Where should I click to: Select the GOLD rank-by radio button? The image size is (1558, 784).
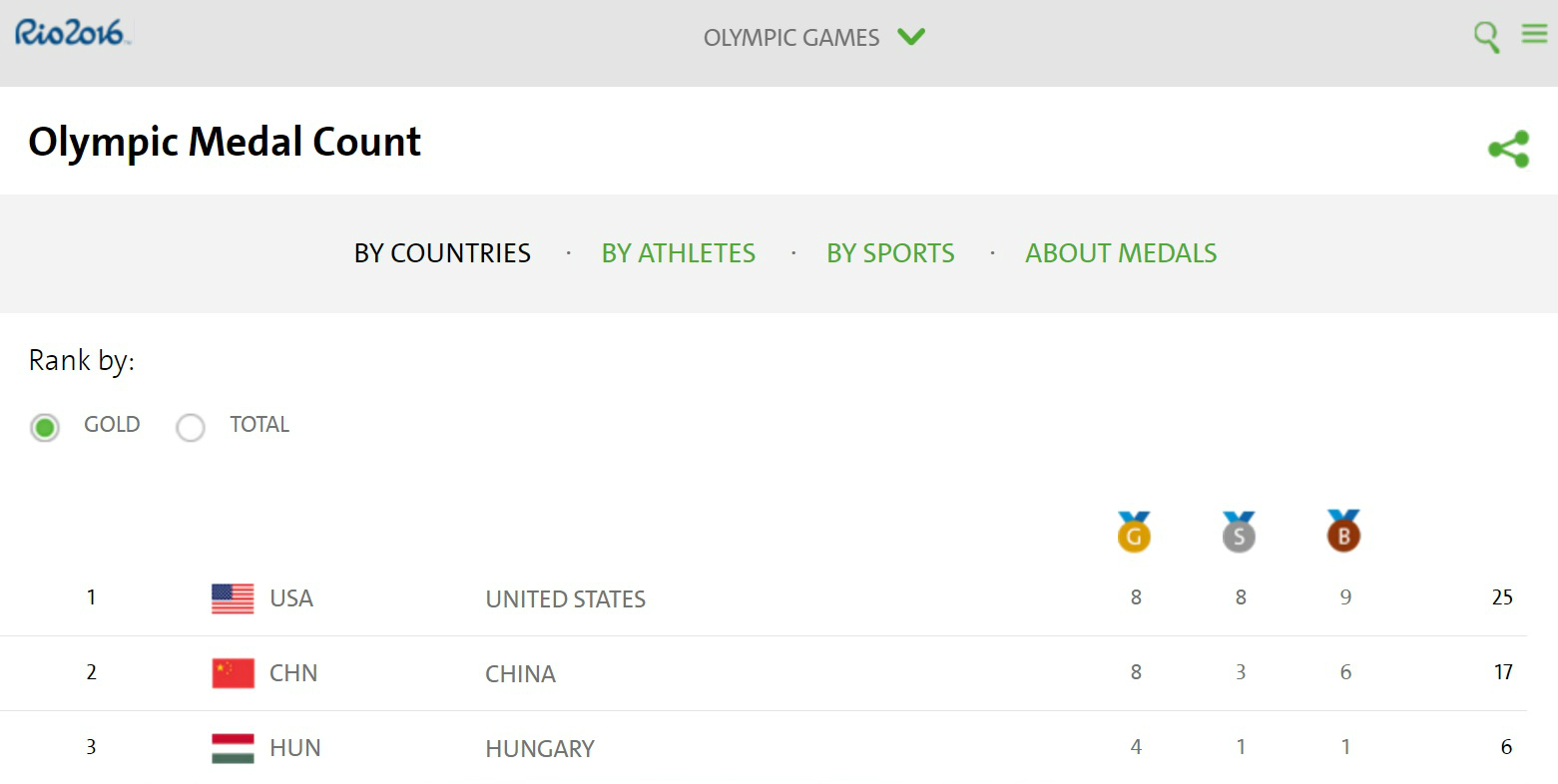[x=45, y=427]
